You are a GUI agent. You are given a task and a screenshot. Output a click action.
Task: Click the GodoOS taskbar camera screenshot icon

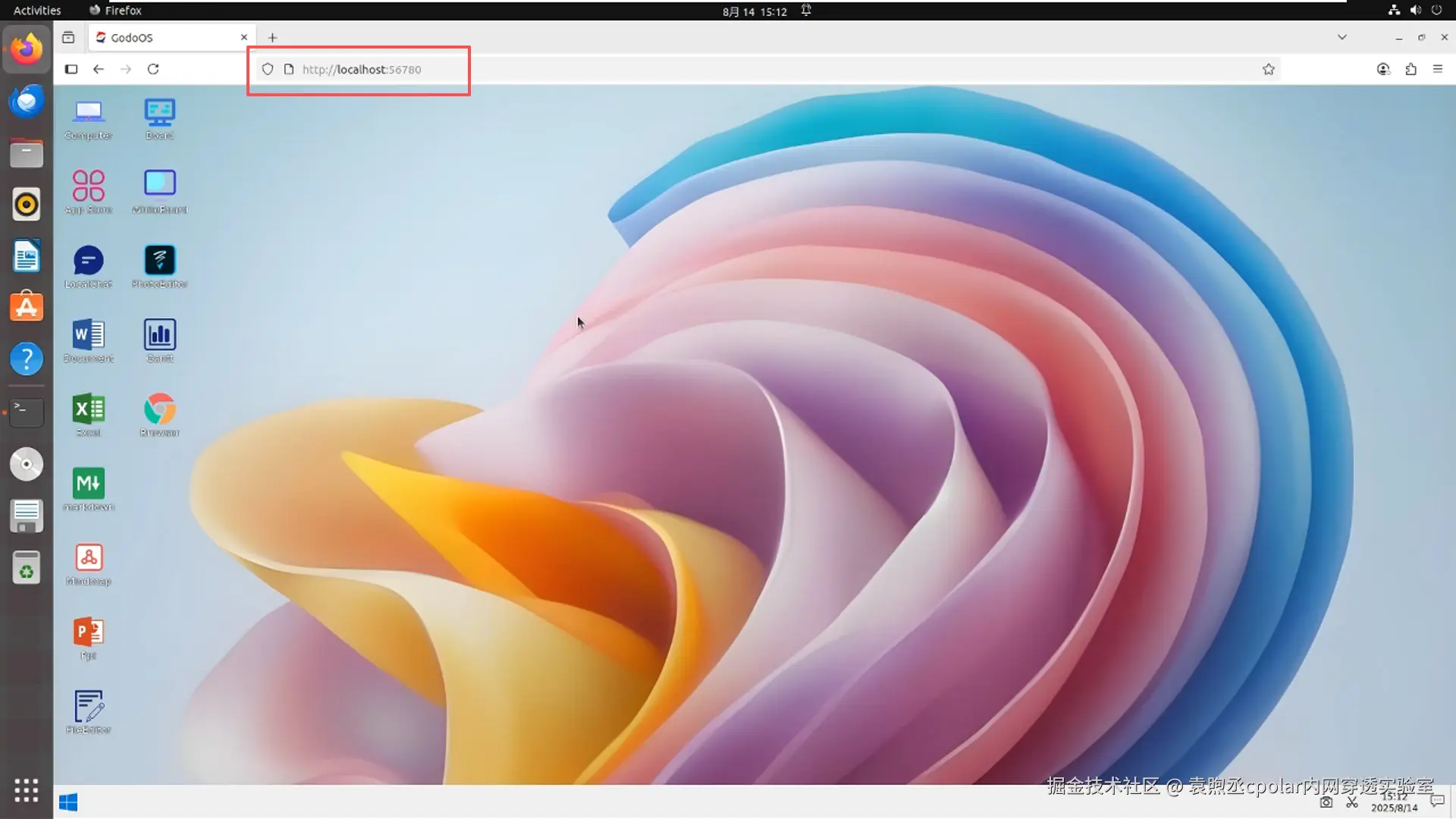pyautogui.click(x=1326, y=802)
